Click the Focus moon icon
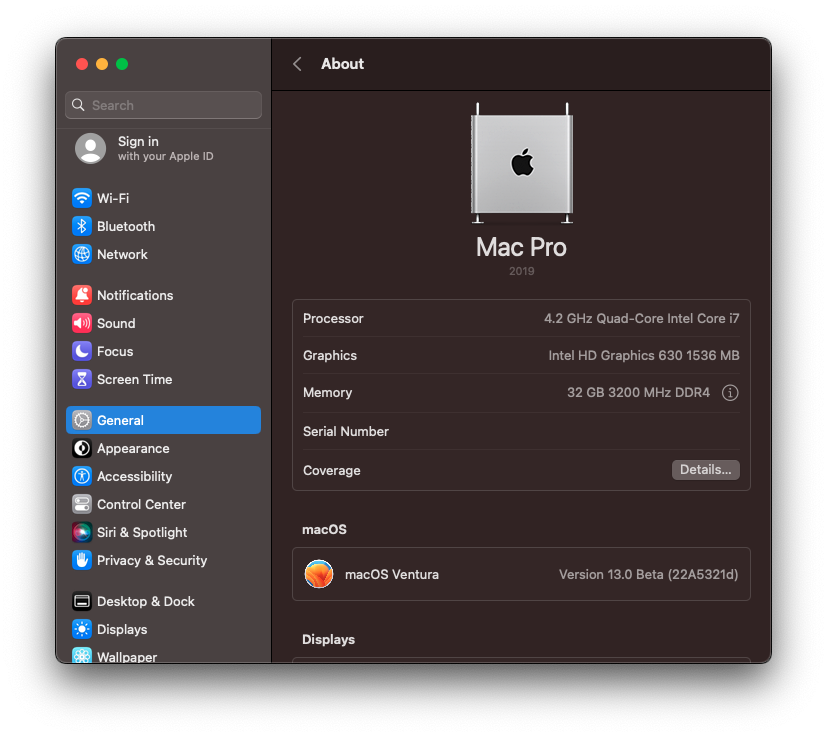 [82, 351]
